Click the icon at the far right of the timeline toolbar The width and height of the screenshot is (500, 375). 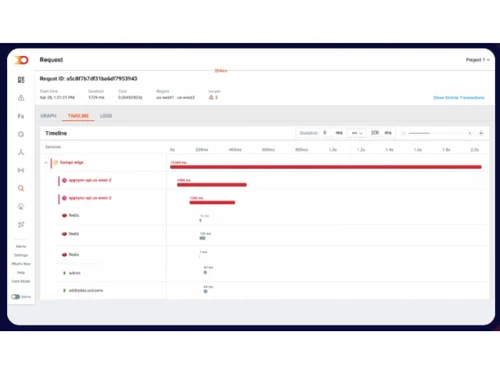click(x=481, y=133)
